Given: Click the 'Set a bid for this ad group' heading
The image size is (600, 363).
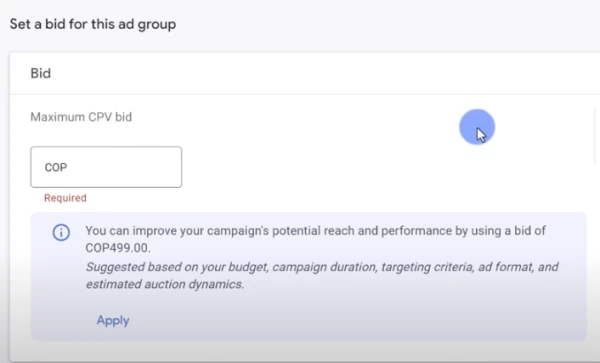Looking at the screenshot, I should click(x=93, y=24).
